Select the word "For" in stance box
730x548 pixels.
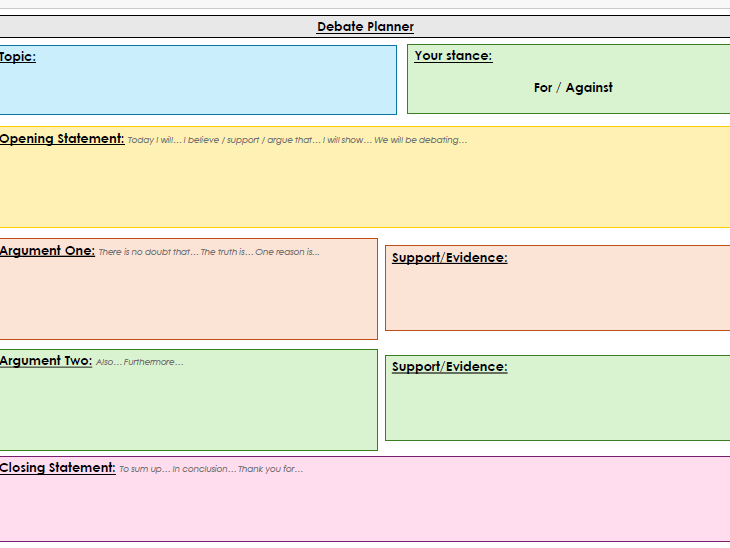542,88
